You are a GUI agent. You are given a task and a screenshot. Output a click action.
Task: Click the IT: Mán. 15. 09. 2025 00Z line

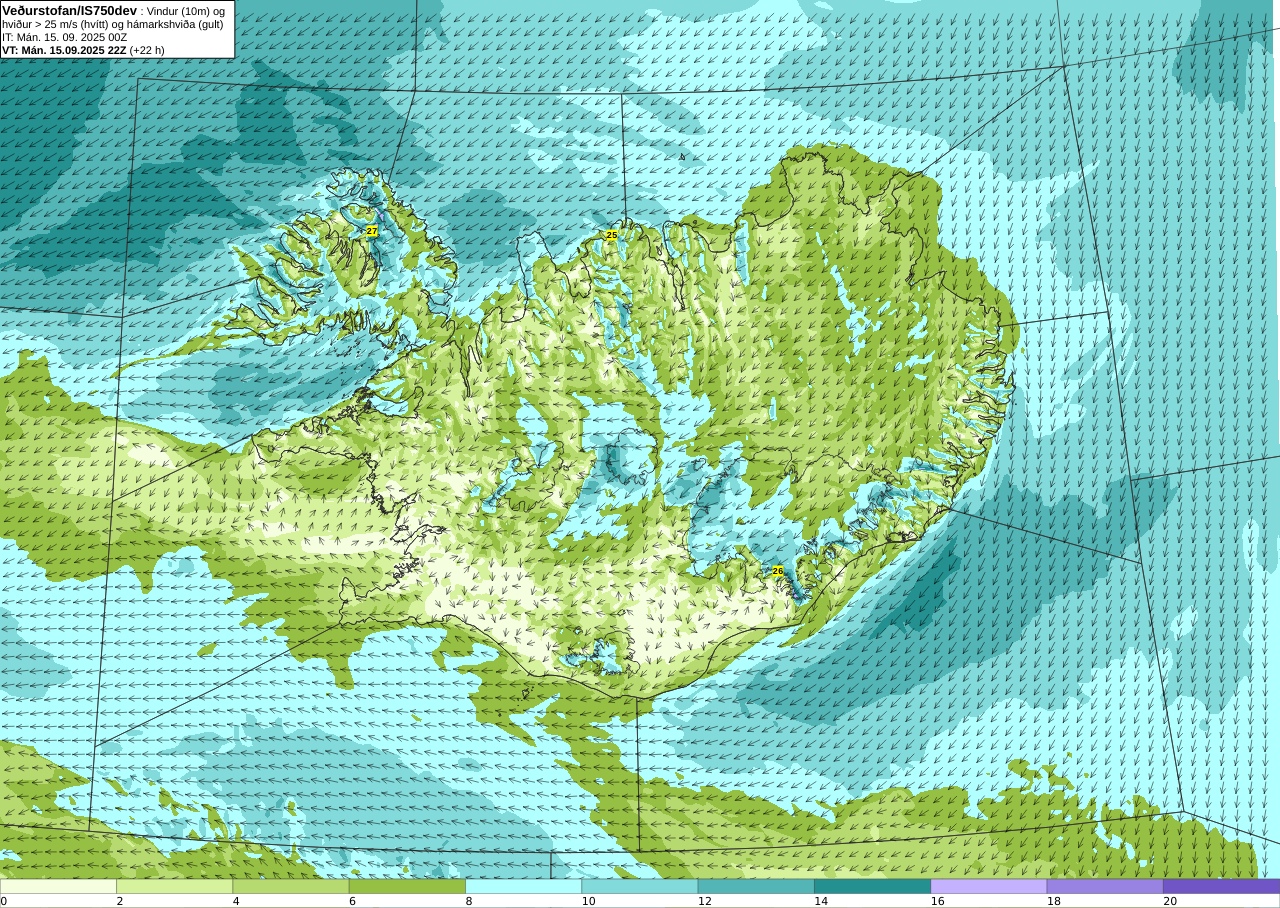pos(64,37)
